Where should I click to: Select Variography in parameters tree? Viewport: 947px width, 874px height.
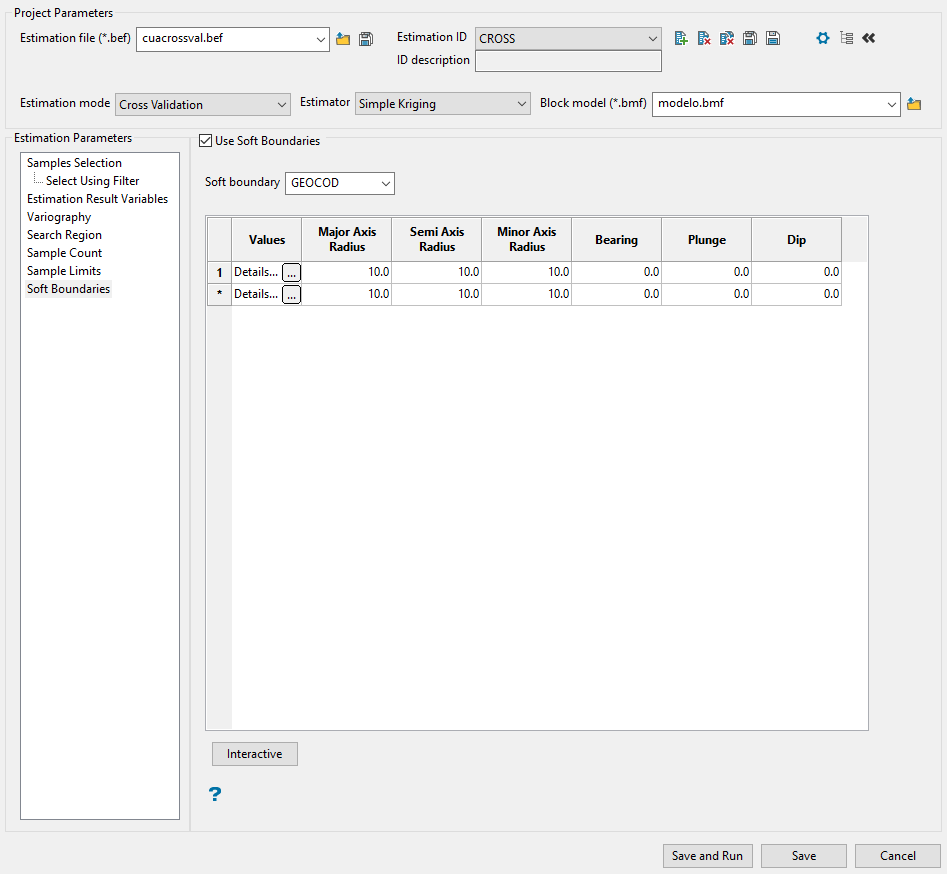tap(59, 217)
